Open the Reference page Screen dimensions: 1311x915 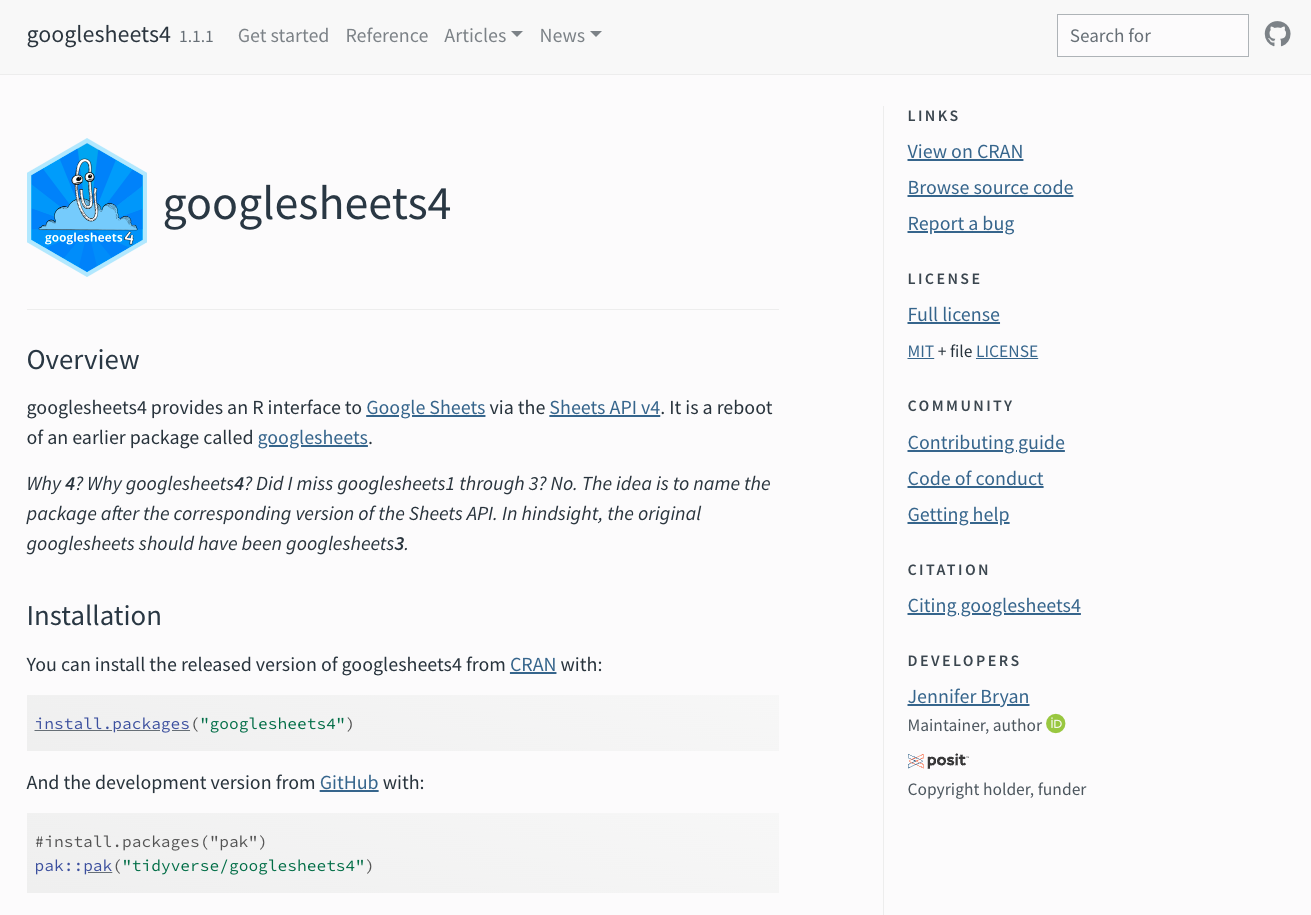[x=386, y=35]
